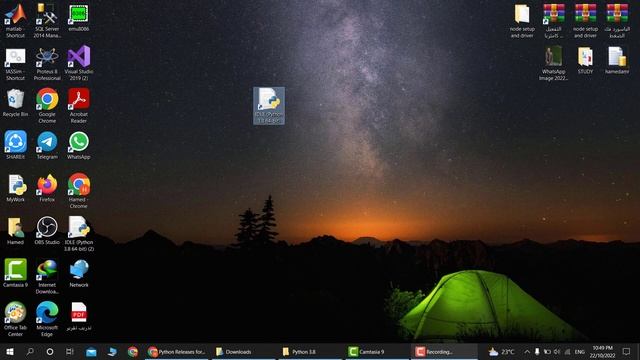
Task: Switch to Python Releases Chrome window
Action: tap(177, 351)
